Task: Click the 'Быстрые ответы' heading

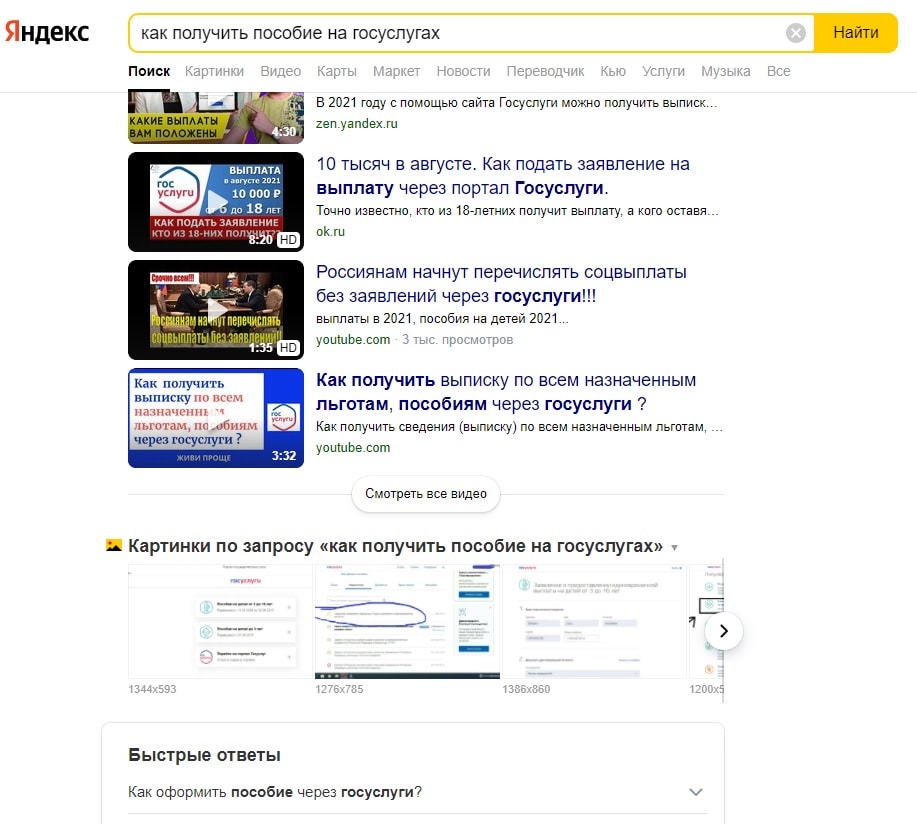Action: [x=204, y=755]
